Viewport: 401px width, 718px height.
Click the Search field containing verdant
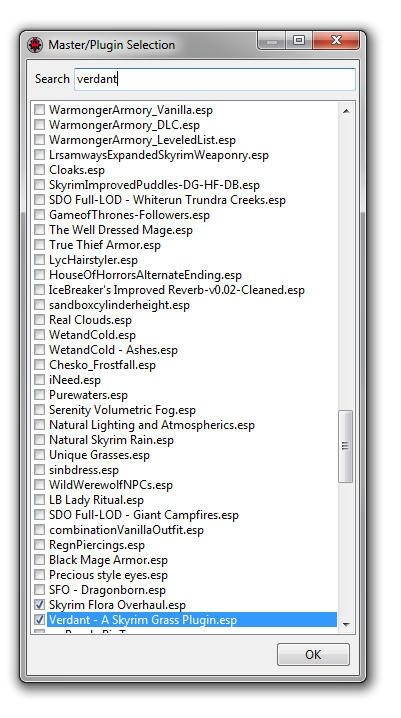(x=215, y=79)
